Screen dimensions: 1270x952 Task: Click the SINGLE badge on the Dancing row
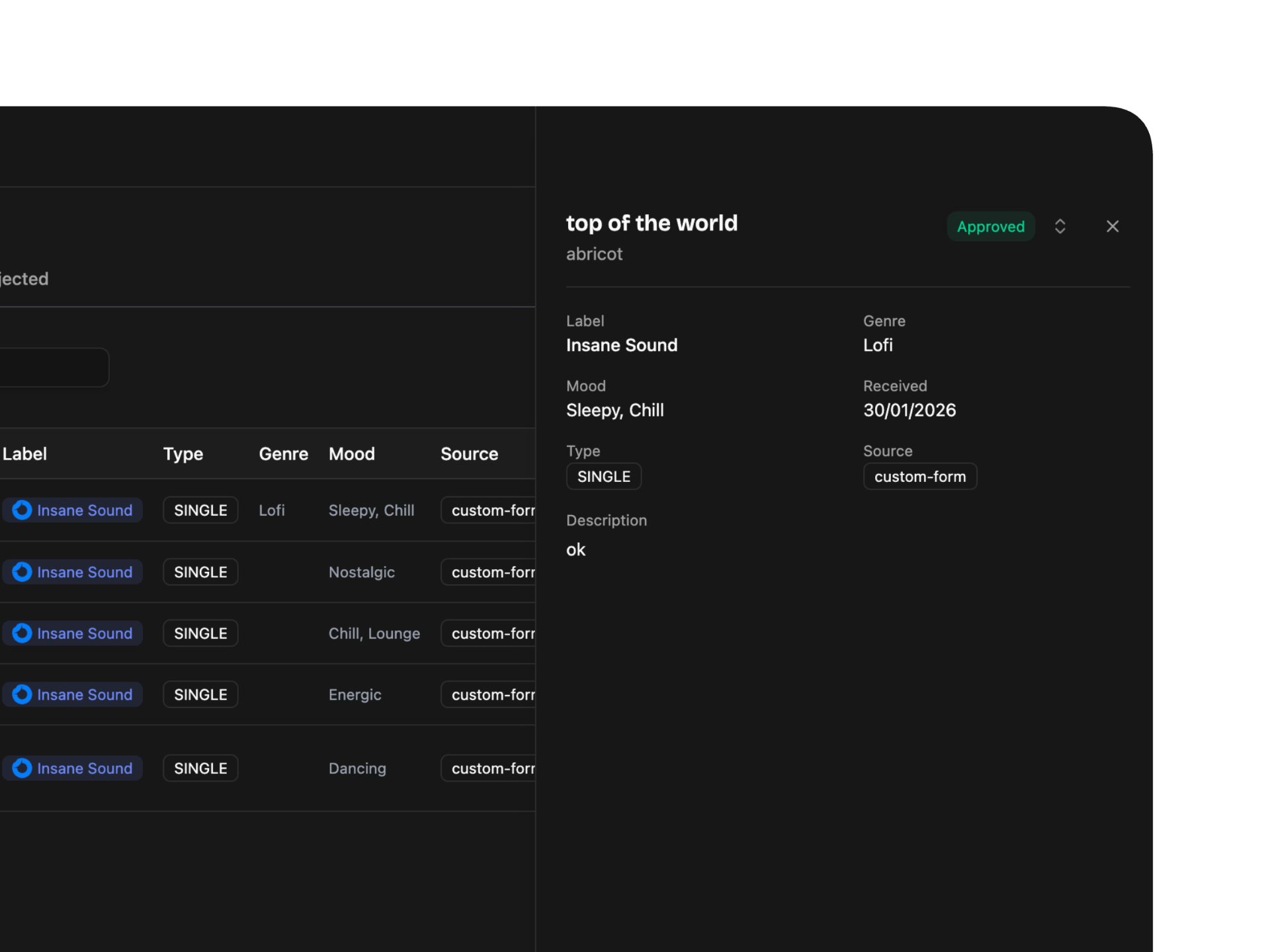[x=200, y=768]
